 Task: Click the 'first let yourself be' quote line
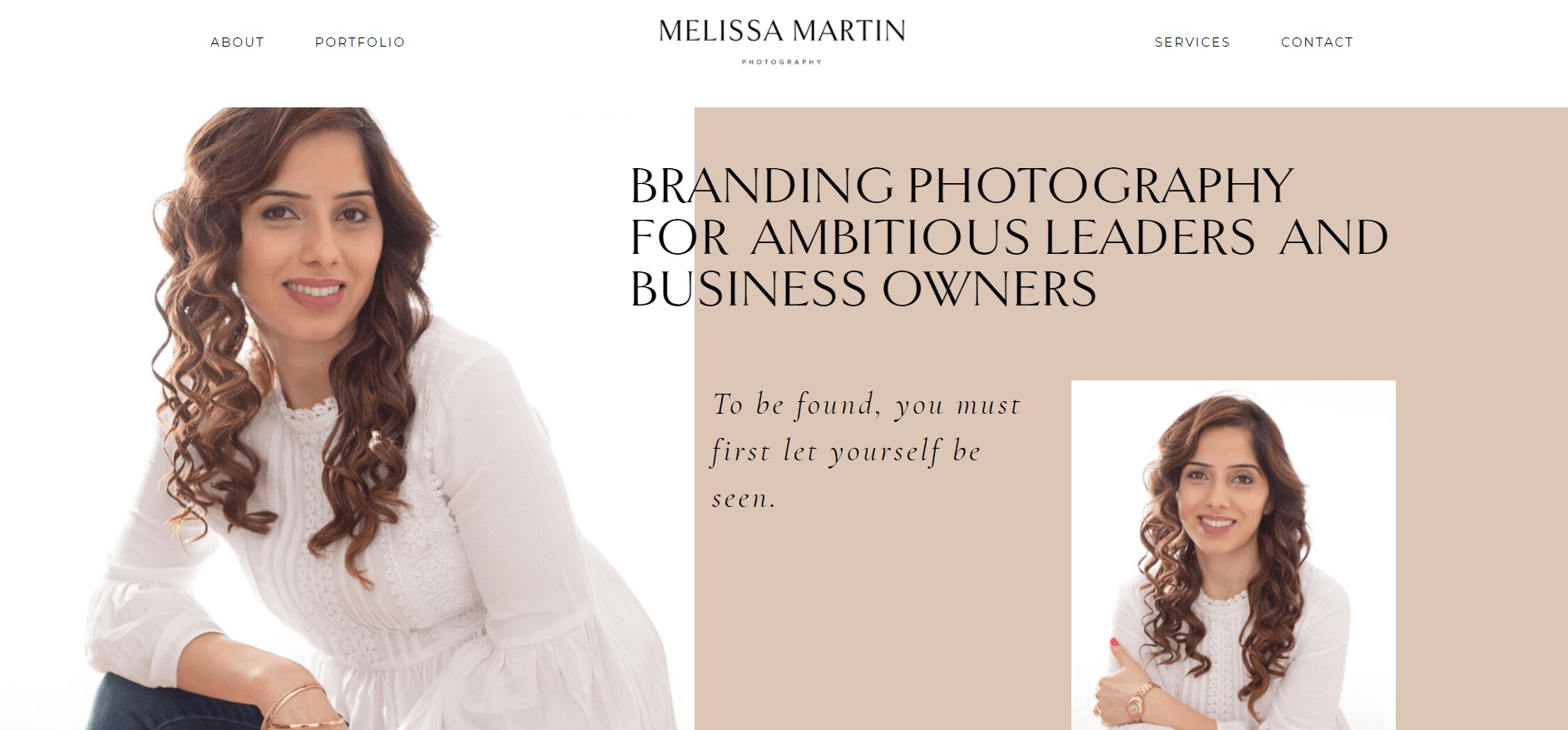click(x=847, y=452)
